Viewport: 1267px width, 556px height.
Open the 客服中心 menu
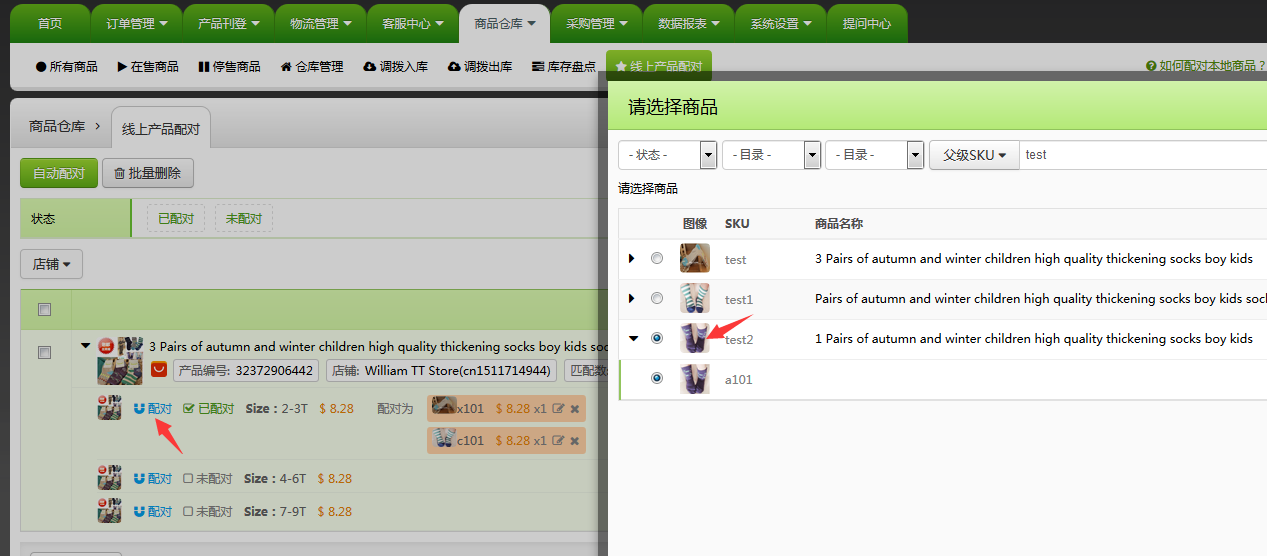(413, 23)
